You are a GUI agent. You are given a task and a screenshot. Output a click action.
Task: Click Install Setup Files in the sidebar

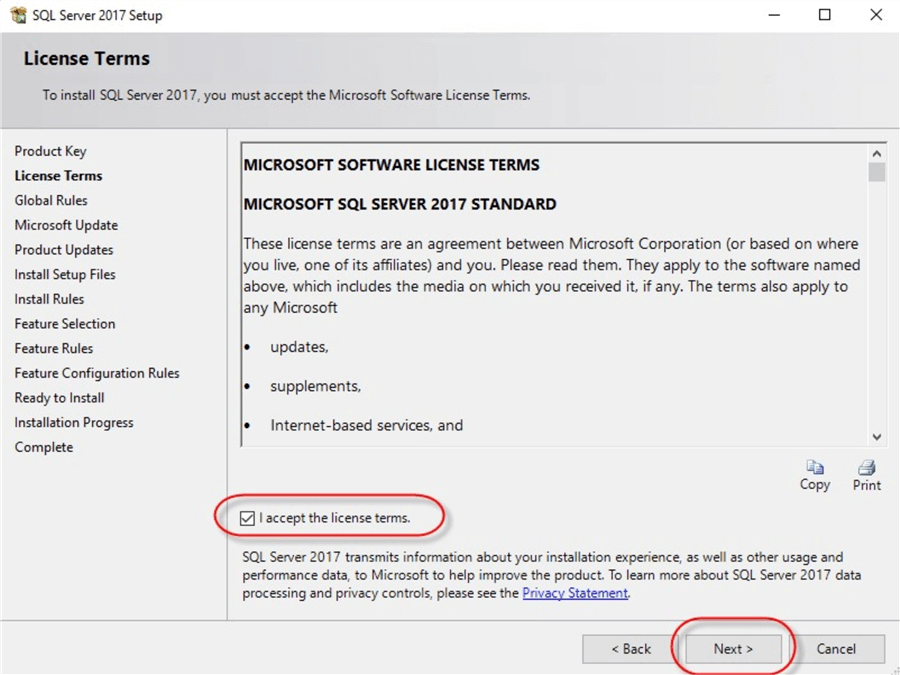pos(65,274)
